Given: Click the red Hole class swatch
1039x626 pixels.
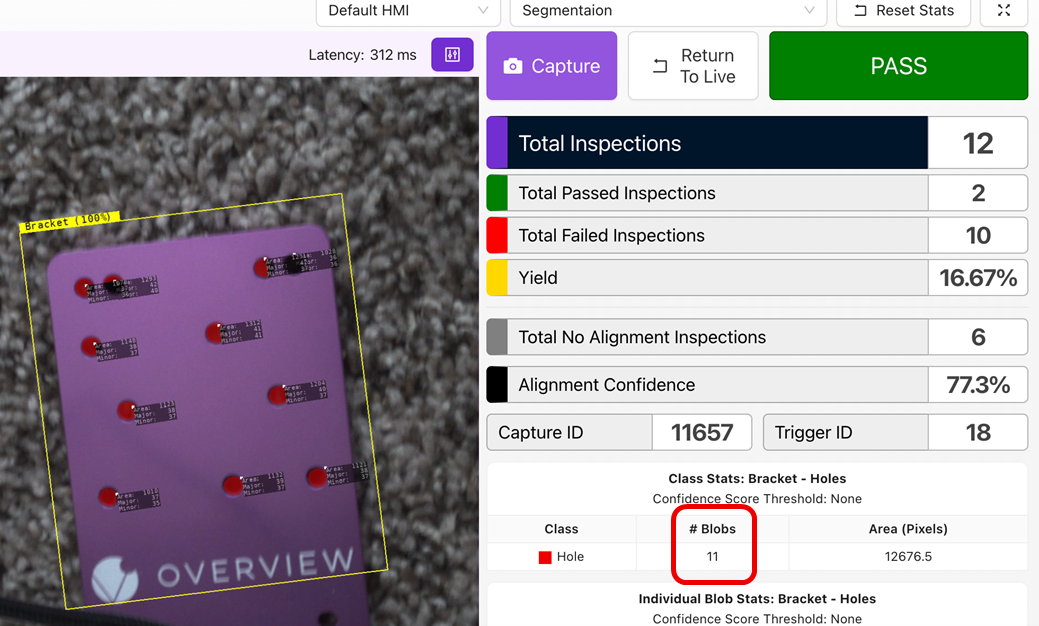Looking at the screenshot, I should click(545, 557).
